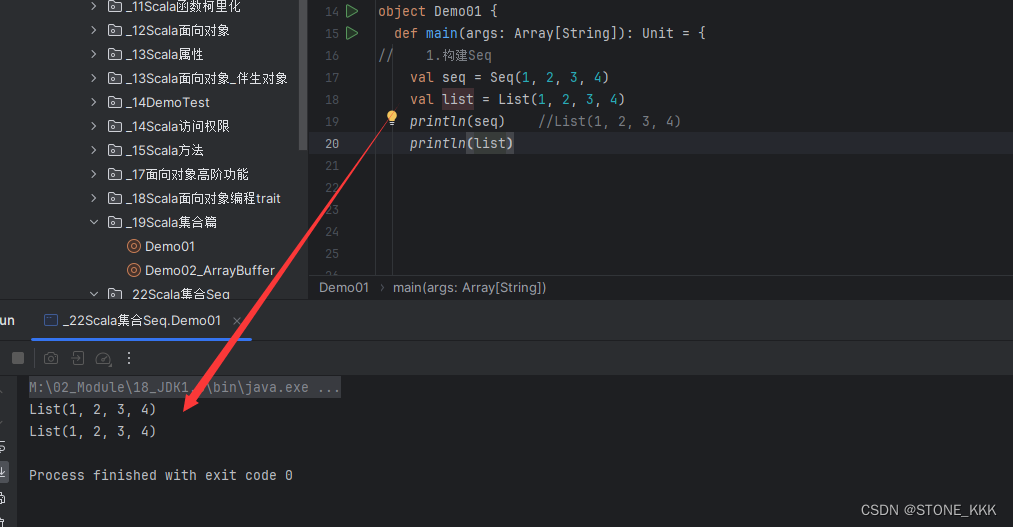The height and width of the screenshot is (527, 1013).
Task: Take a thread dump with camera icon
Action: [51, 358]
